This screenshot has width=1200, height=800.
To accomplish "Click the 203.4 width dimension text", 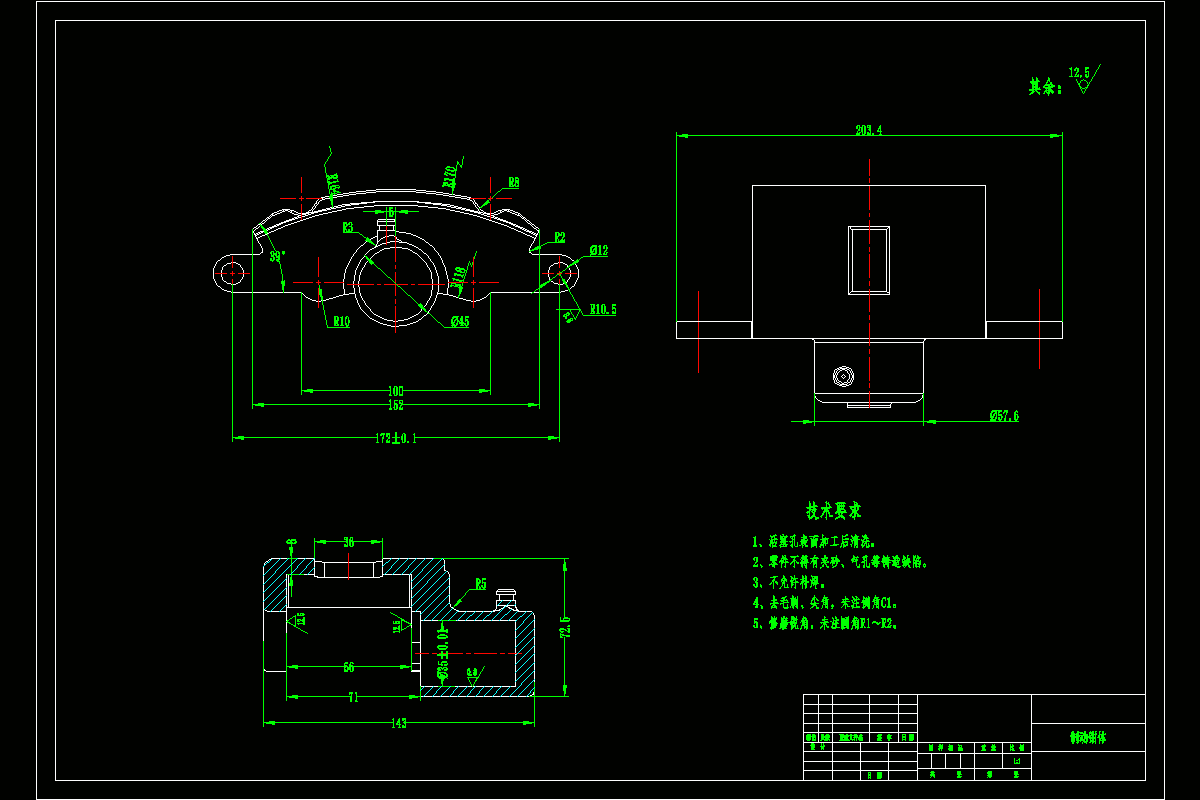I will 869,130.
